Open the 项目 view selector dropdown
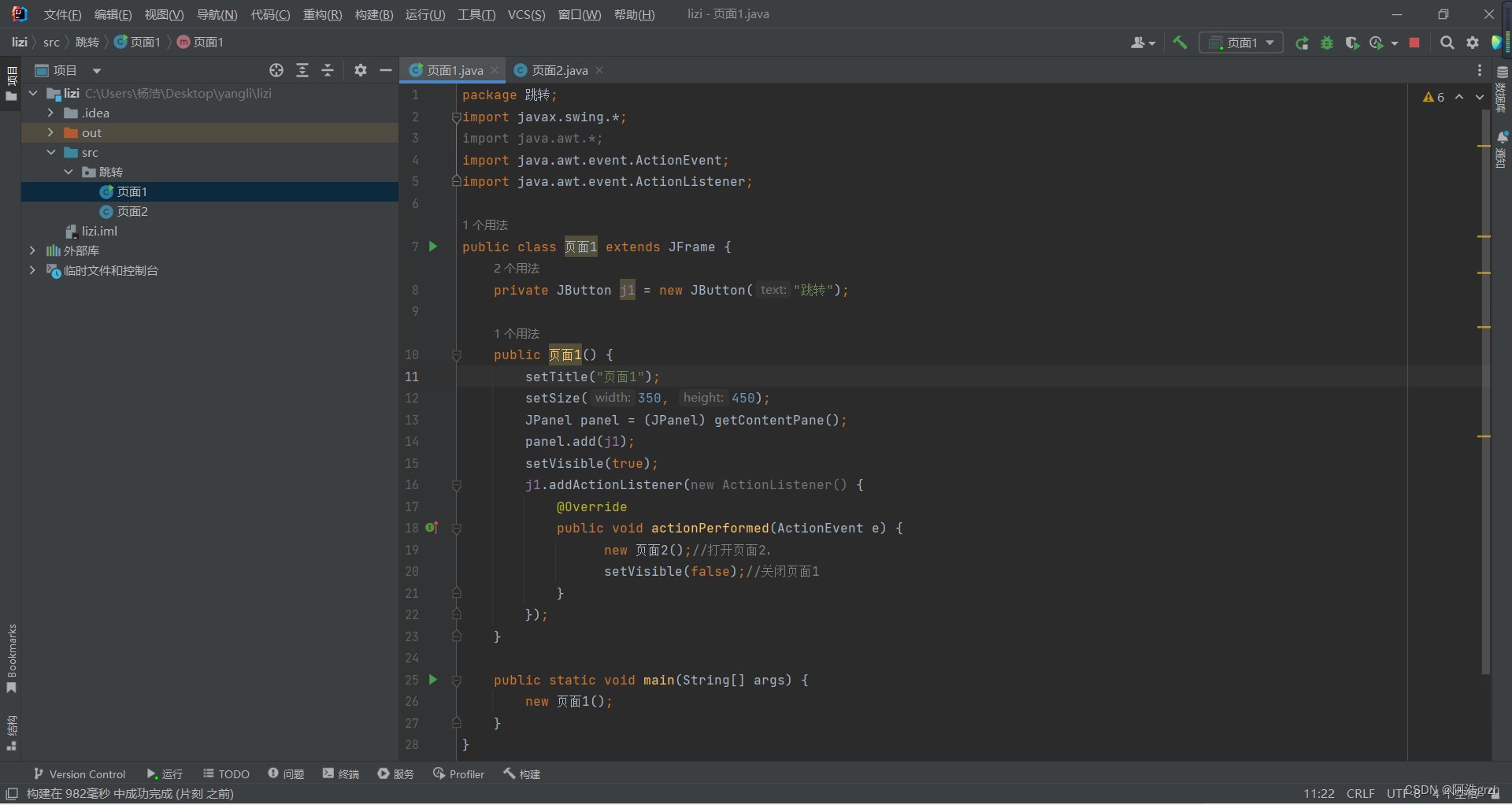The height and width of the screenshot is (805, 1512). [69, 70]
